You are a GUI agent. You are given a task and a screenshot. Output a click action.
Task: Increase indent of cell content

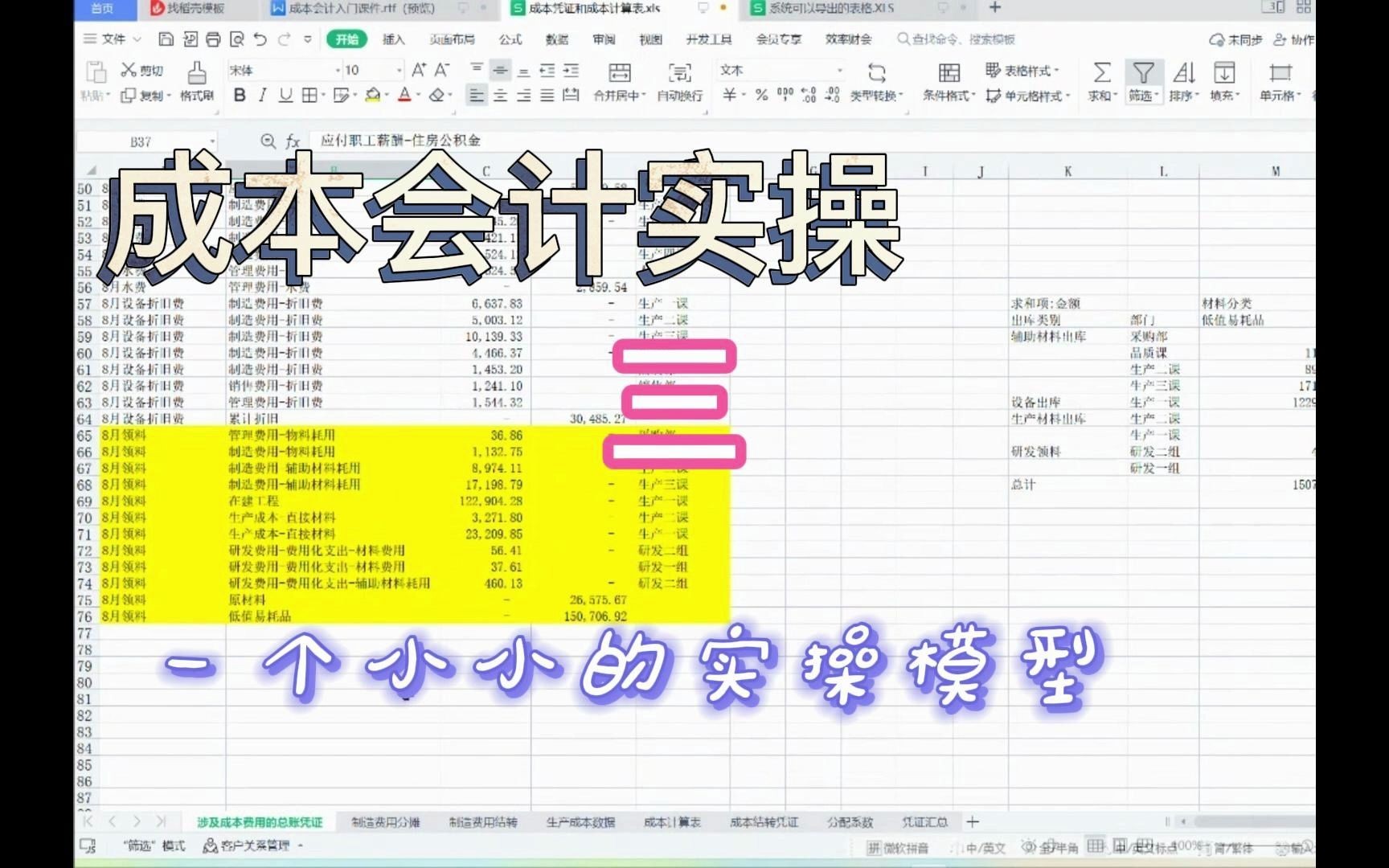point(571,70)
